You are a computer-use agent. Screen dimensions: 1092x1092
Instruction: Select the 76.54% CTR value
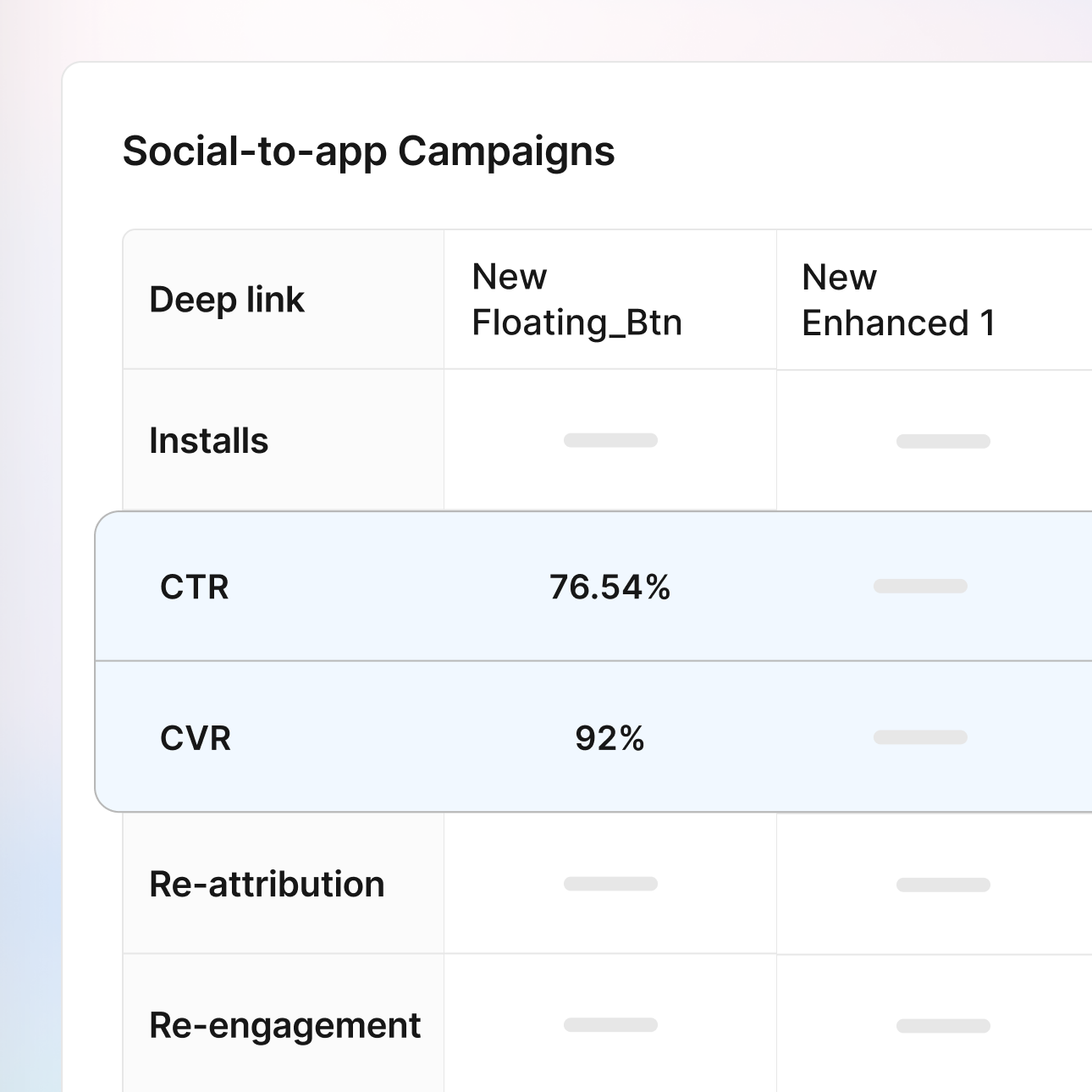click(609, 587)
